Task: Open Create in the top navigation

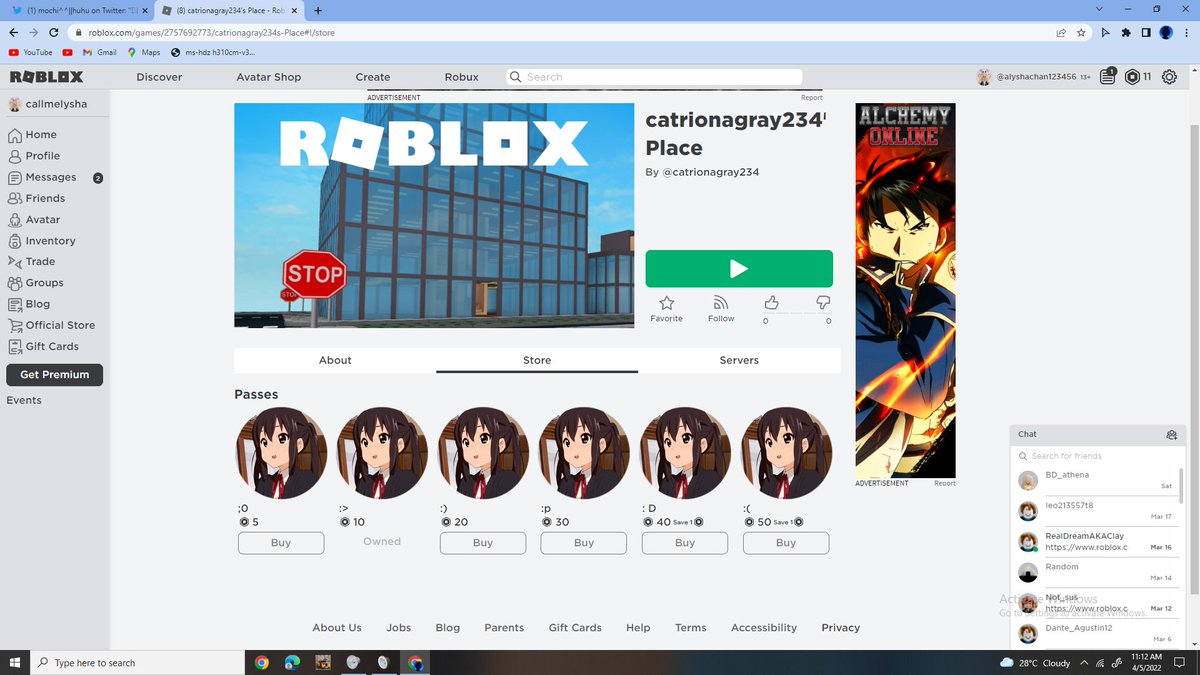Action: pyautogui.click(x=373, y=77)
